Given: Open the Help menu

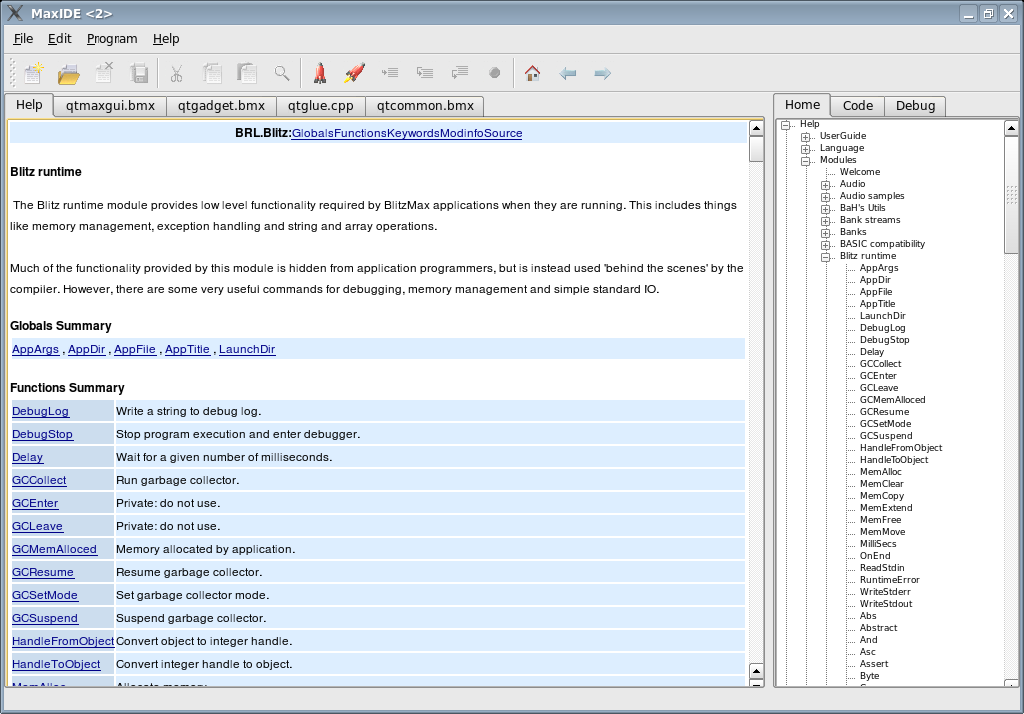Looking at the screenshot, I should point(166,39).
